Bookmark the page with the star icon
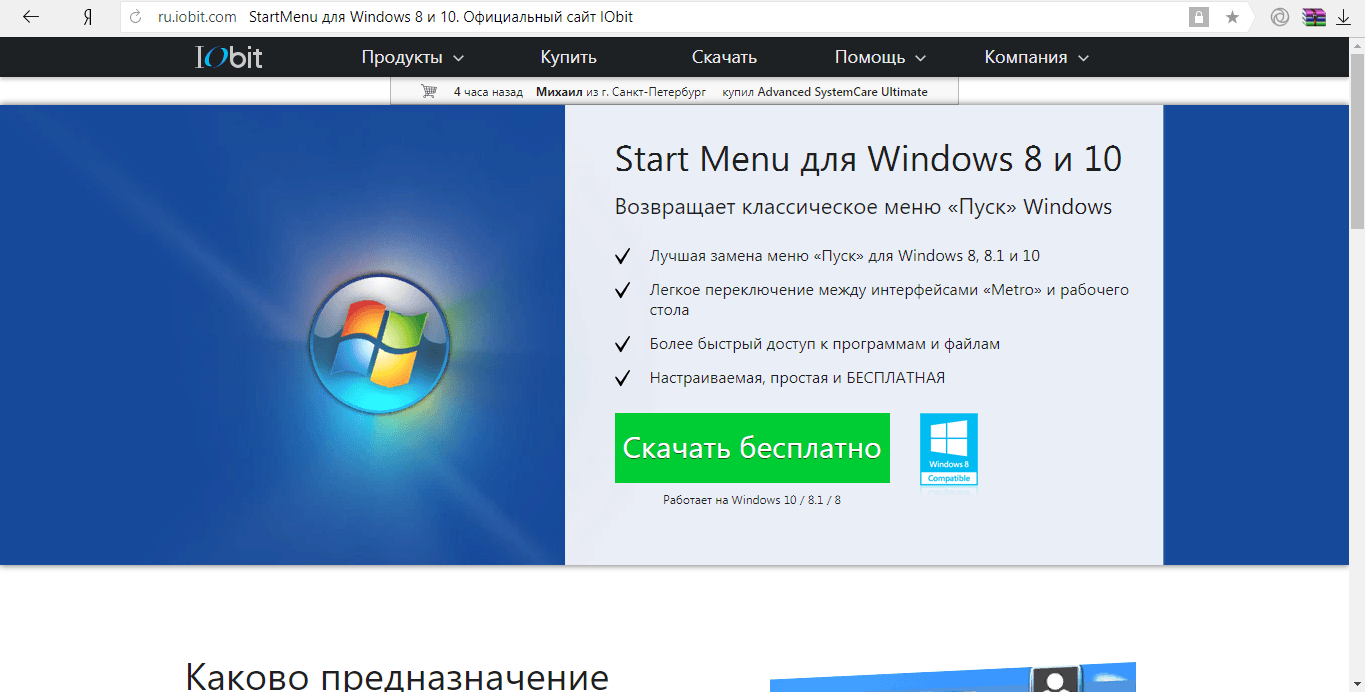 pos(1233,17)
